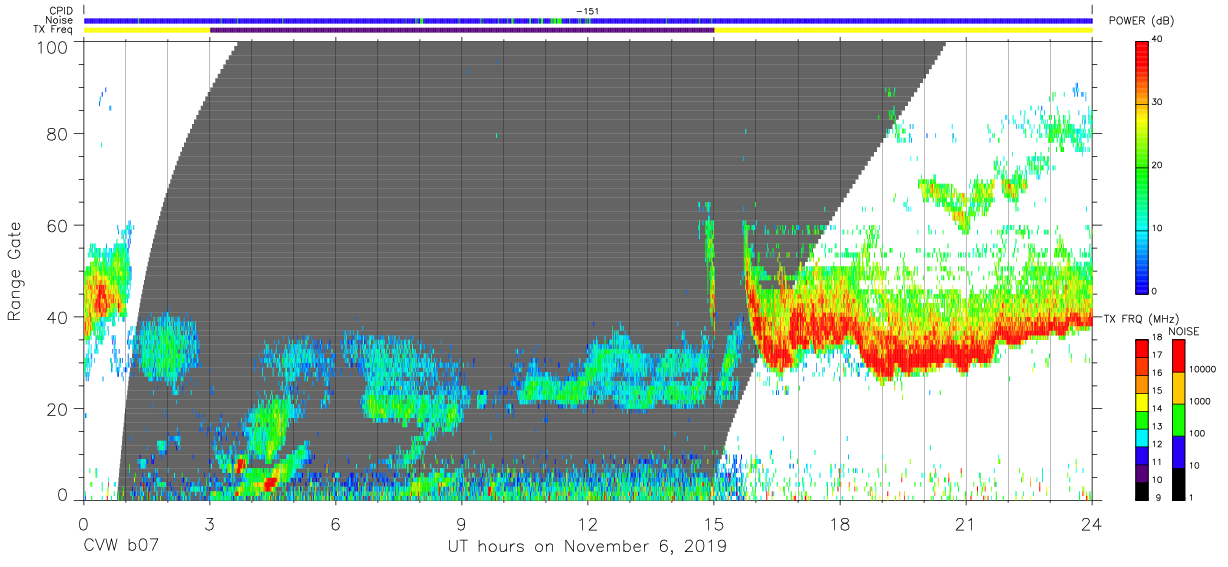The height and width of the screenshot is (567, 1228).
Task: Click the 15 hour tick on the UT axis
Action: [713, 523]
